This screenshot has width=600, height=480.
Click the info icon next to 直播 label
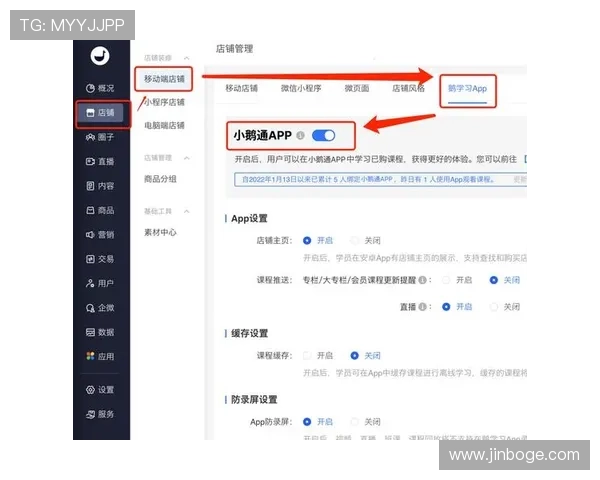(422, 307)
